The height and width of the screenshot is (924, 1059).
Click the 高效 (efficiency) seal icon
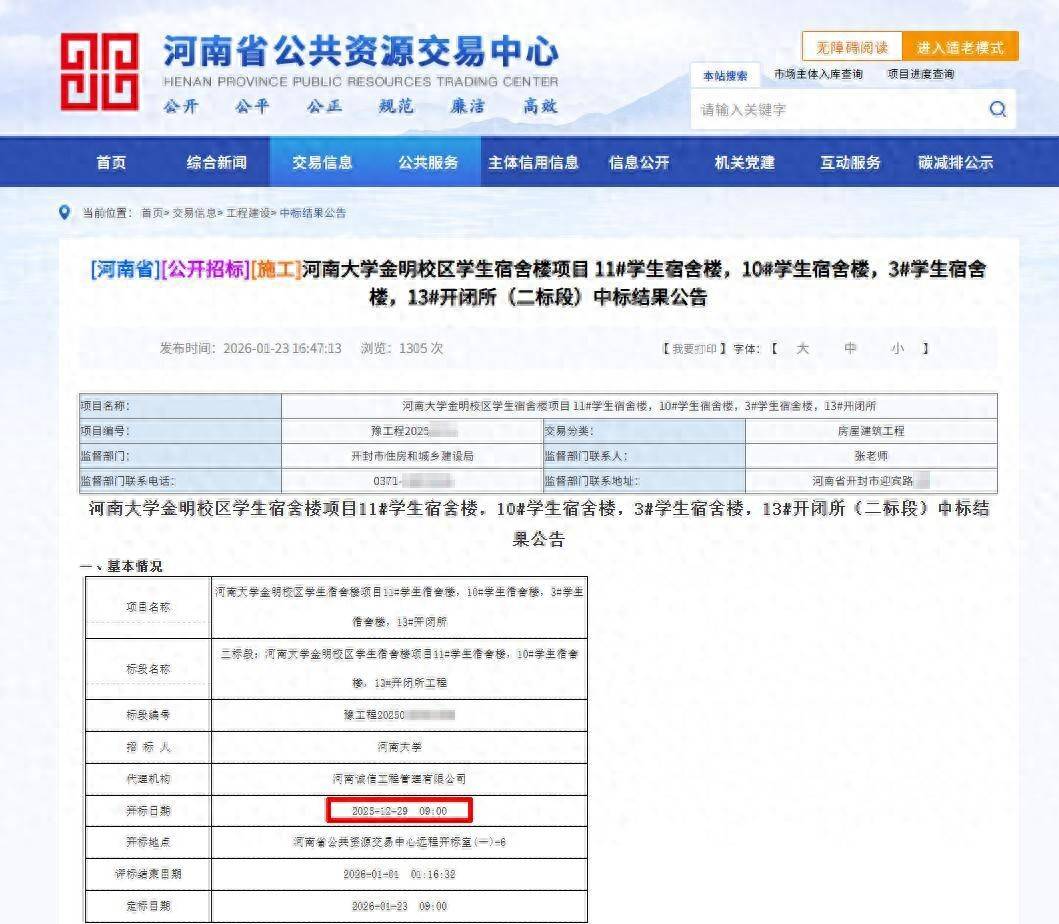[537, 104]
